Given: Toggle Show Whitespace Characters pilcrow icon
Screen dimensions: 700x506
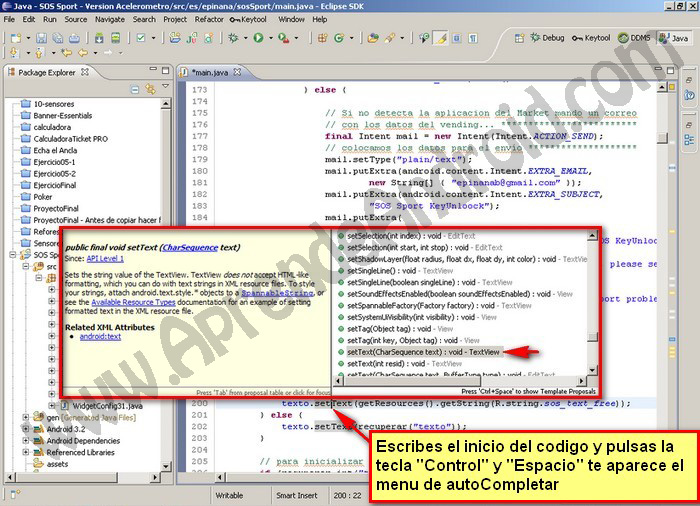Looking at the screenshot, I should coord(473,38).
